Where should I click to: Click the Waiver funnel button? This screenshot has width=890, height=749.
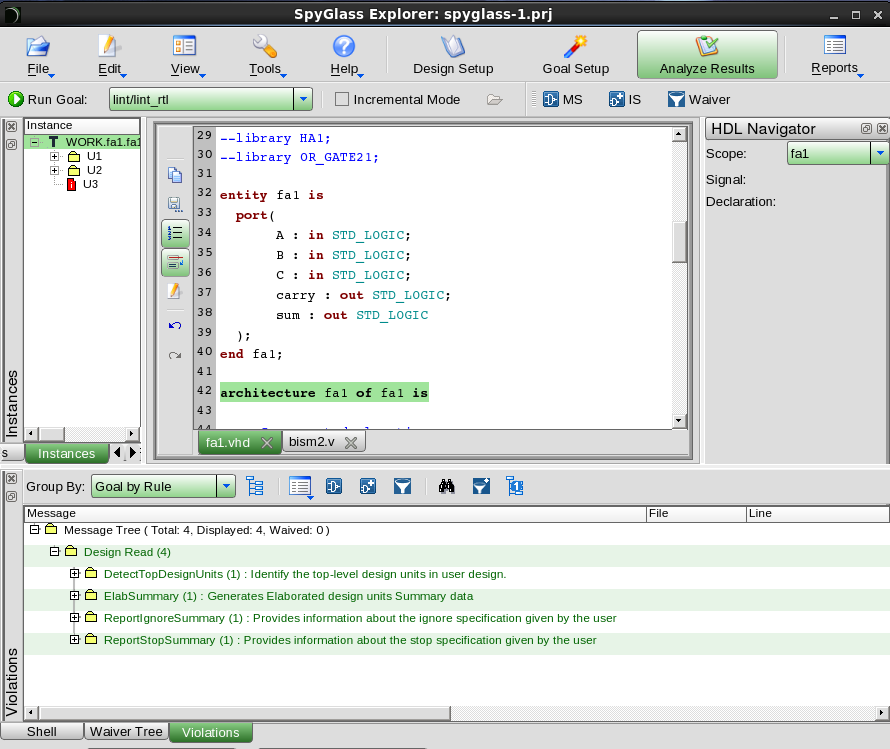(x=699, y=99)
